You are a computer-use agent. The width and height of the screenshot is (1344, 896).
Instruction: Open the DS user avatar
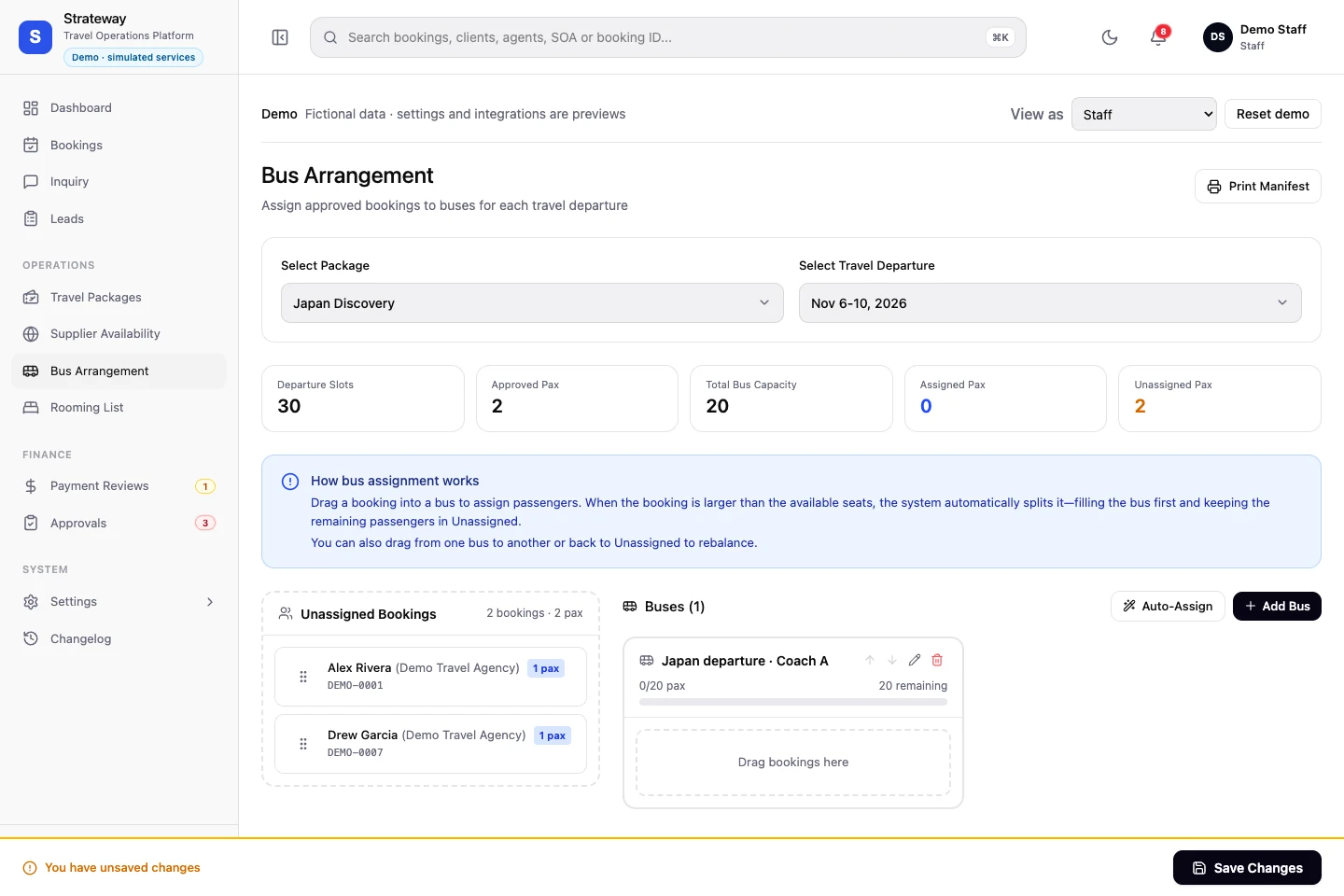1218,37
